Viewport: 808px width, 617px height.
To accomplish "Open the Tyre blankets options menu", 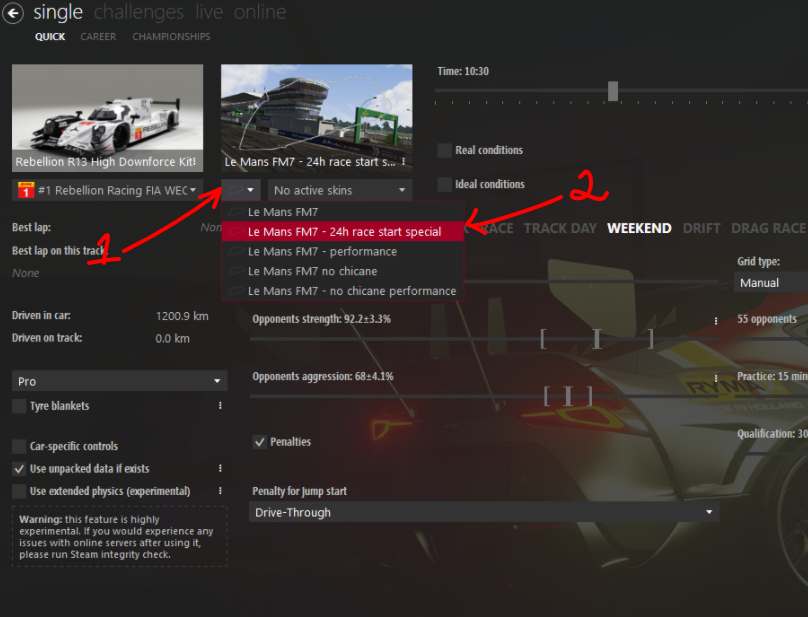I will click(x=220, y=406).
